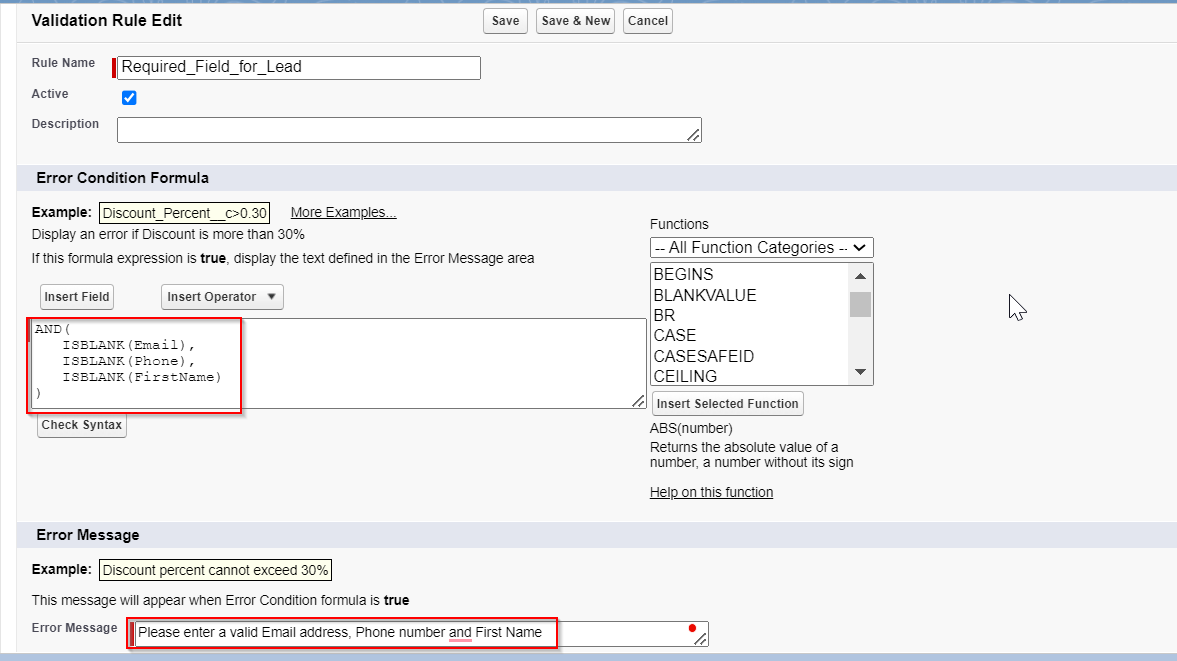Click Check Syntax
Viewport: 1177px width, 661px height.
click(81, 425)
